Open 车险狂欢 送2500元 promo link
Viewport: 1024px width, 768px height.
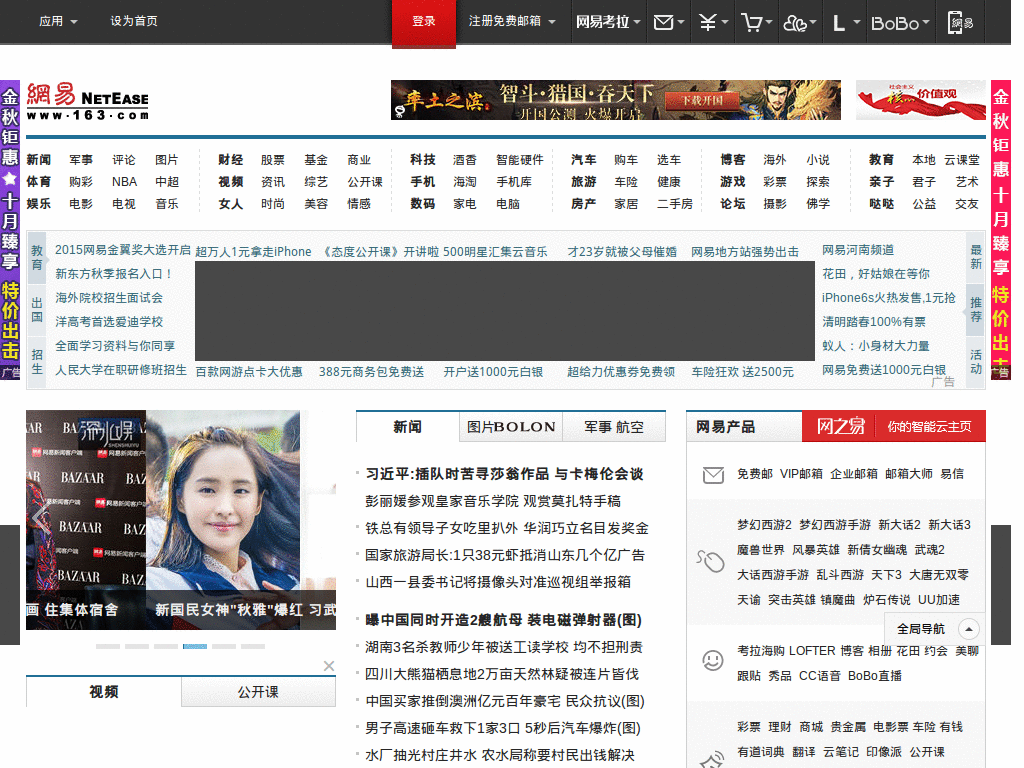click(x=743, y=372)
